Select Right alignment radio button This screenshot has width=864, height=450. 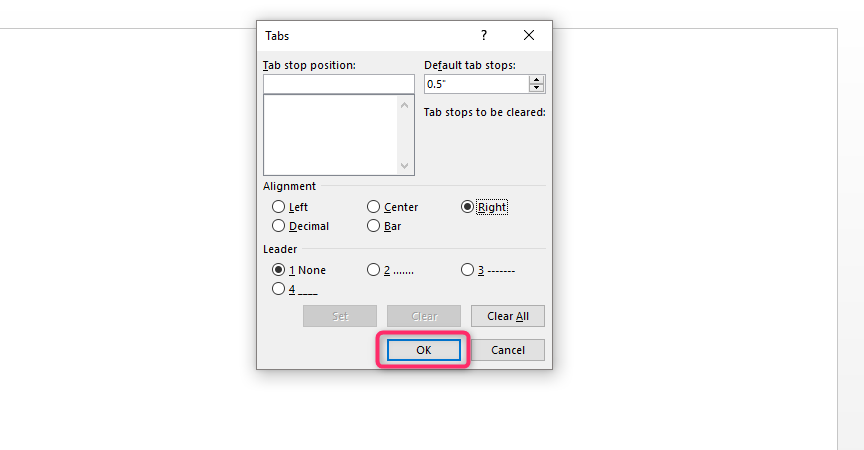pos(467,207)
